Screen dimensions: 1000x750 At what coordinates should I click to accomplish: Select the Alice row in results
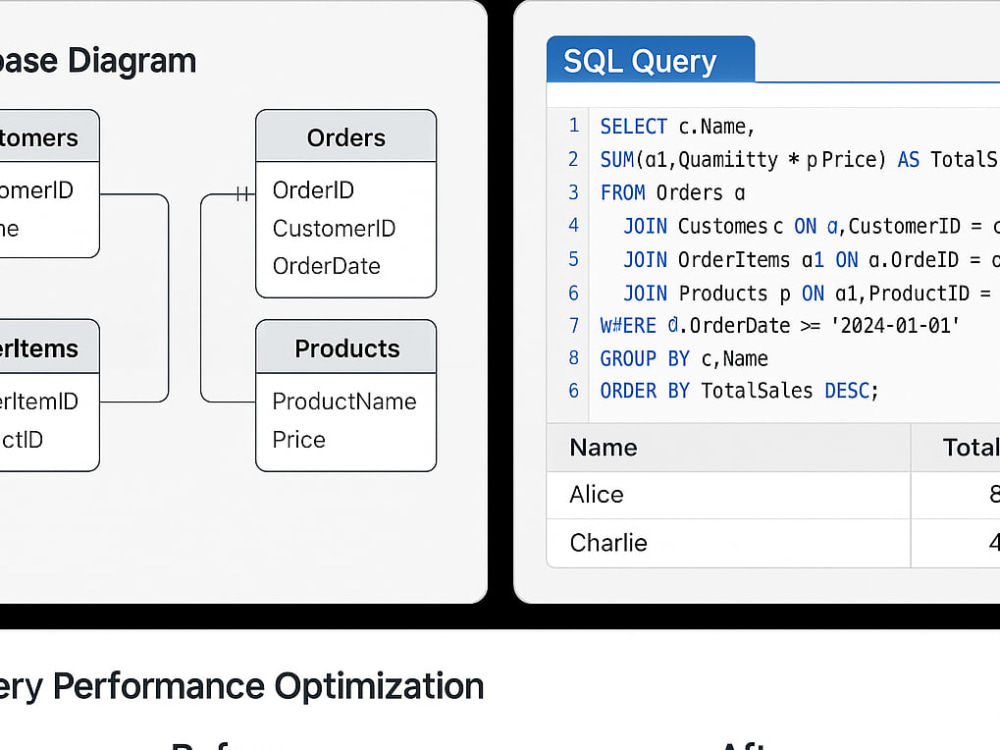pos(773,495)
